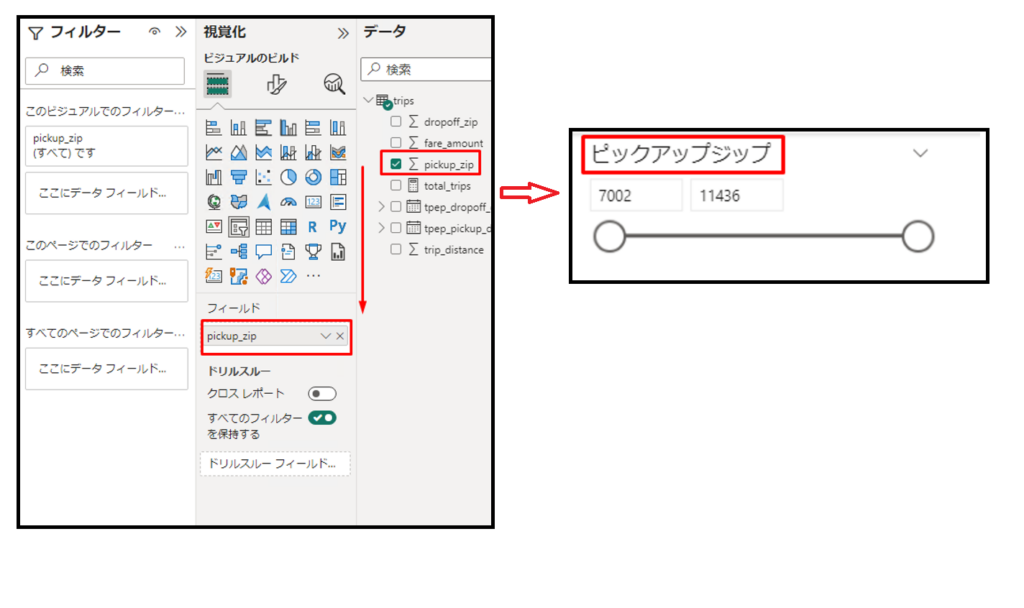The width and height of the screenshot is (1024, 608).
Task: Select the stacked column chart visual
Action: click(x=238, y=127)
